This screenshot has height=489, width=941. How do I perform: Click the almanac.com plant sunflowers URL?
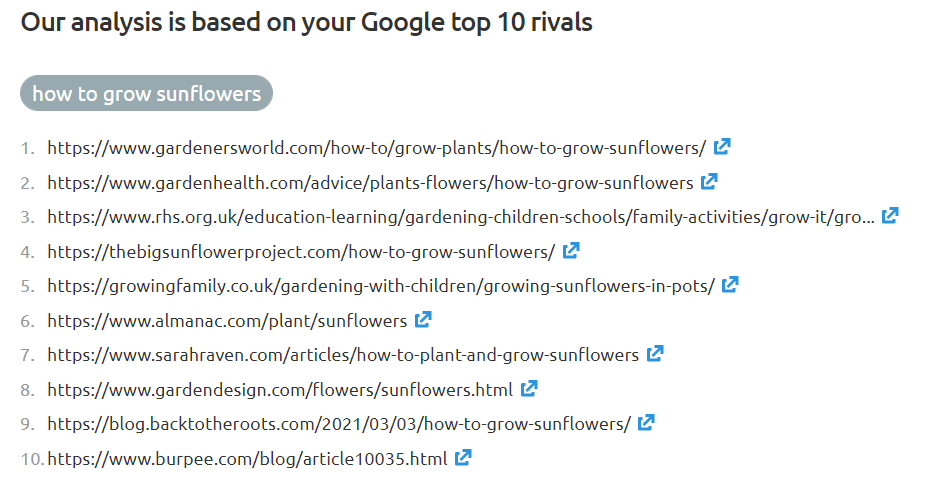[x=227, y=321]
